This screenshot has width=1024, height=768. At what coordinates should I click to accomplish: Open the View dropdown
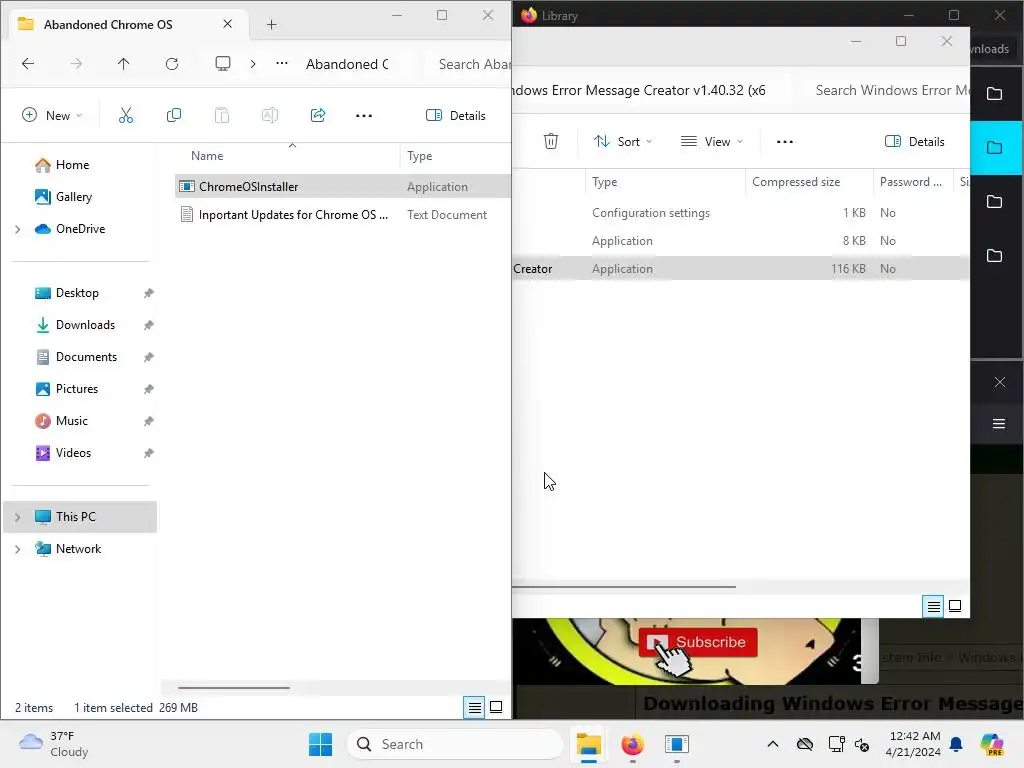coord(712,142)
